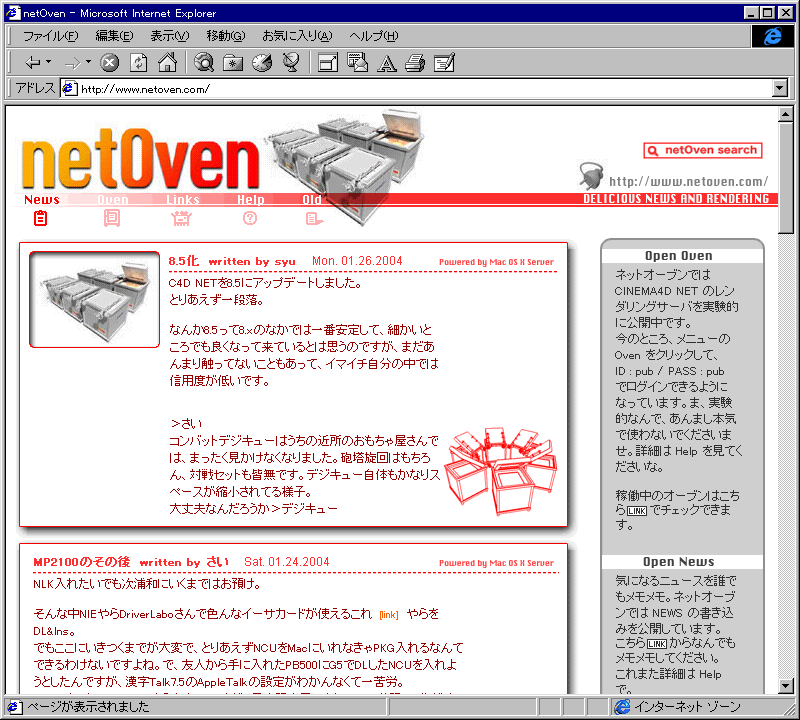
Task: Click 'Powered by Mac OS X Server' in 8.5化 article
Action: point(496,262)
